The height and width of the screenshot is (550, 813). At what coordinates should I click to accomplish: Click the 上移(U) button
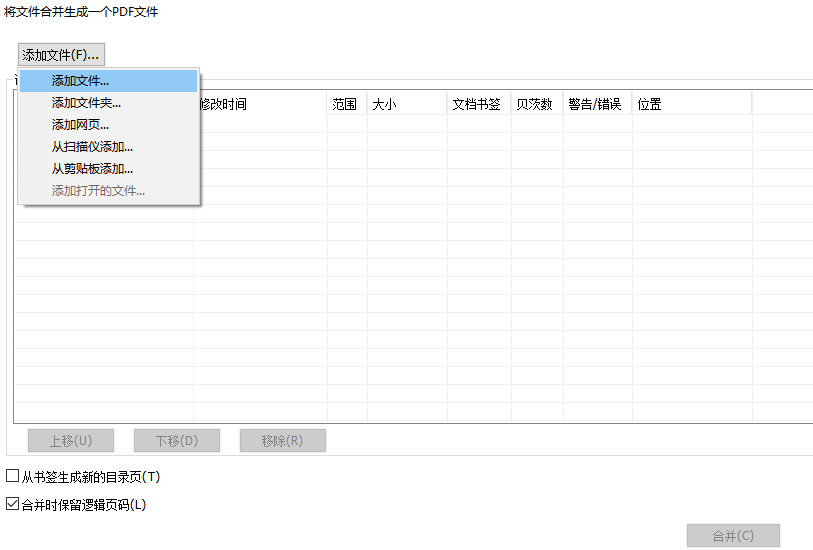coord(71,441)
